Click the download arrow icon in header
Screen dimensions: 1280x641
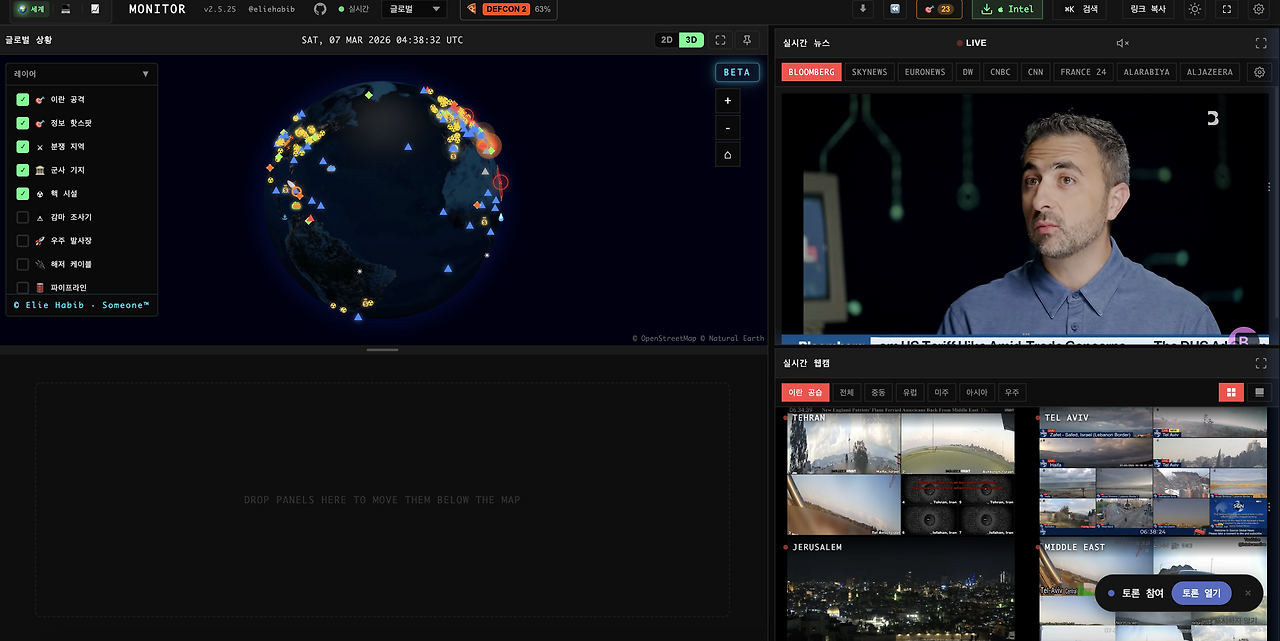[864, 9]
